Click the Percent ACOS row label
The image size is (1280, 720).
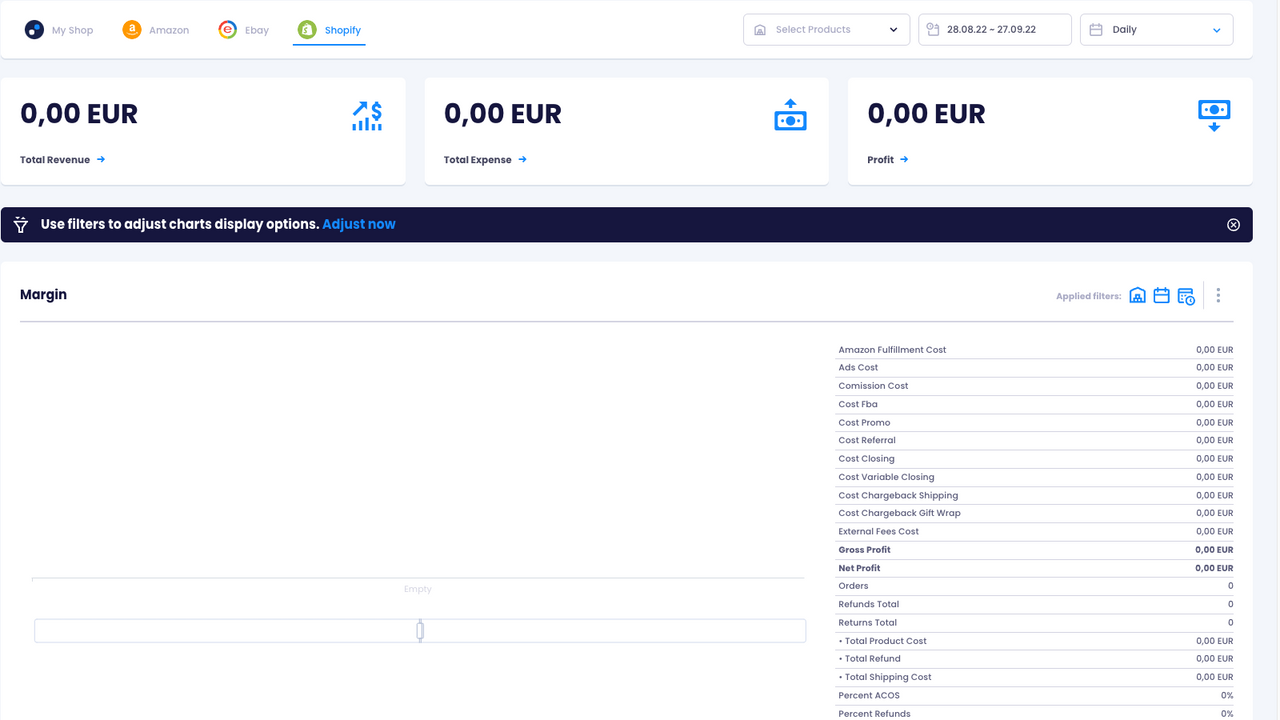pyautogui.click(x=869, y=695)
